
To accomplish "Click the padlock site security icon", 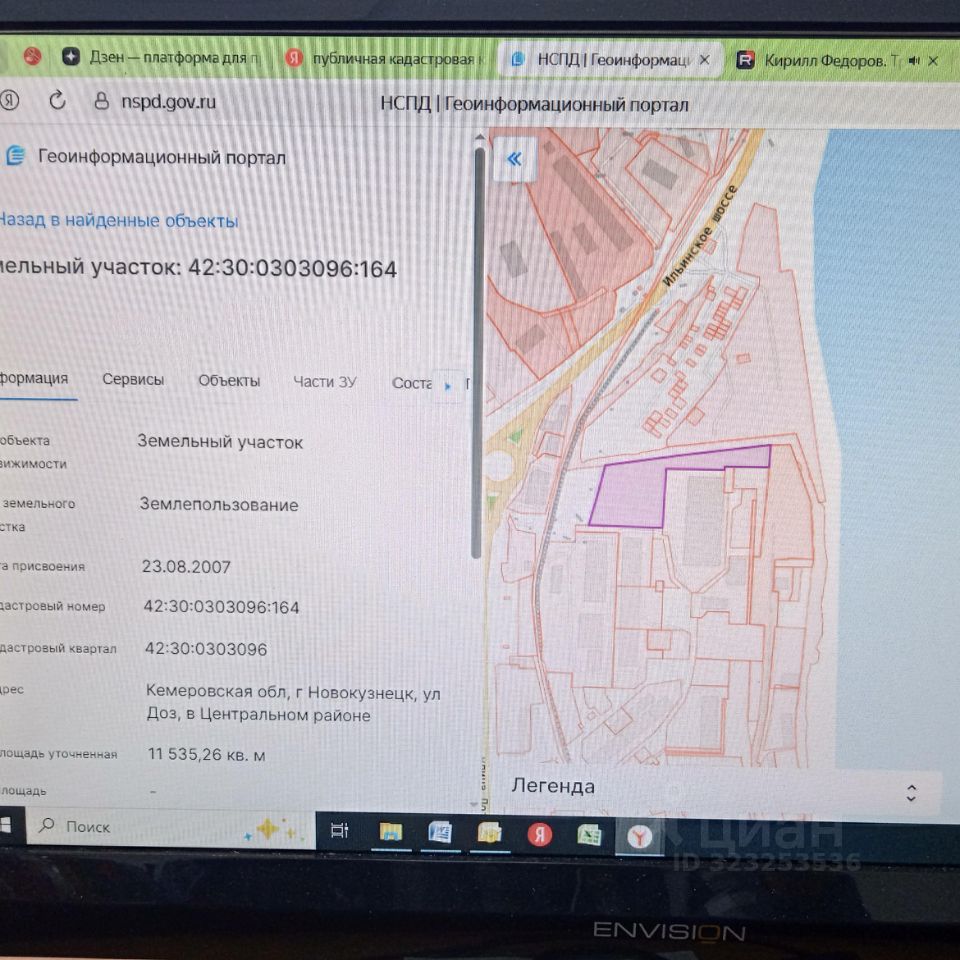I will [102, 101].
